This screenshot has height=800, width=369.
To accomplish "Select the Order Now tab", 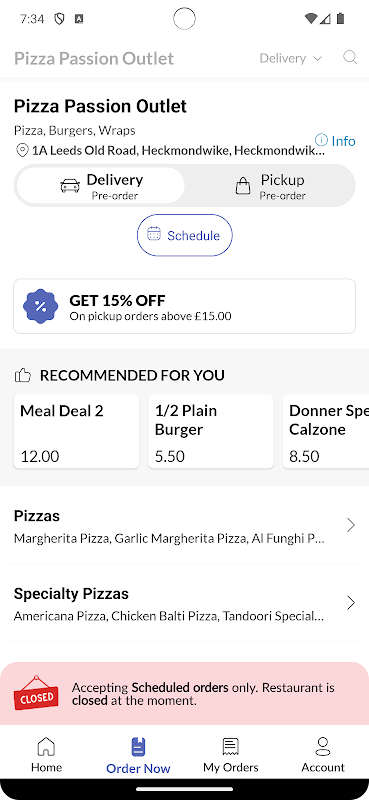I will tap(138, 756).
